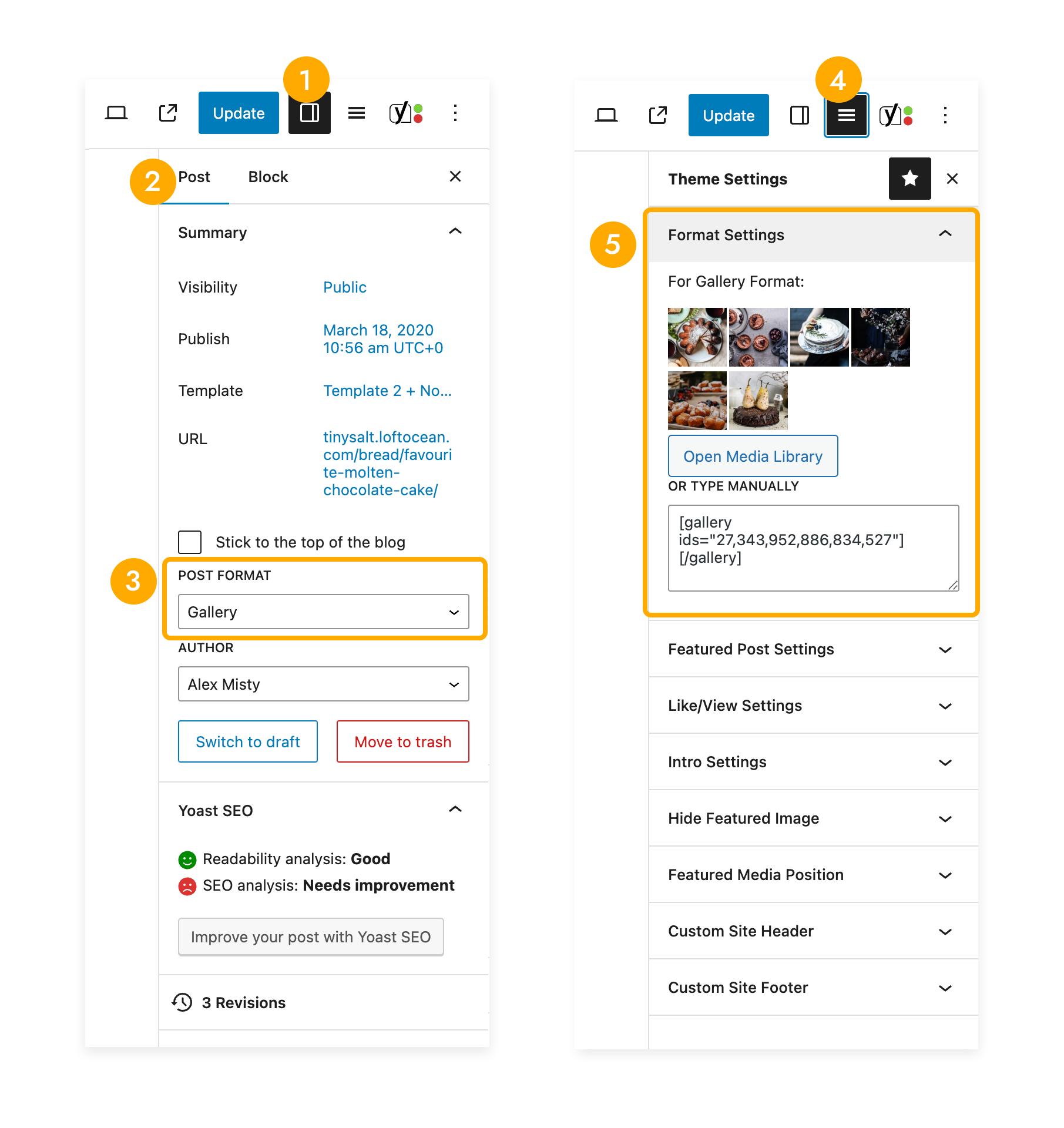Enable Stick to the top of the blog
Screen dimensions: 1064x1128
tap(190, 542)
